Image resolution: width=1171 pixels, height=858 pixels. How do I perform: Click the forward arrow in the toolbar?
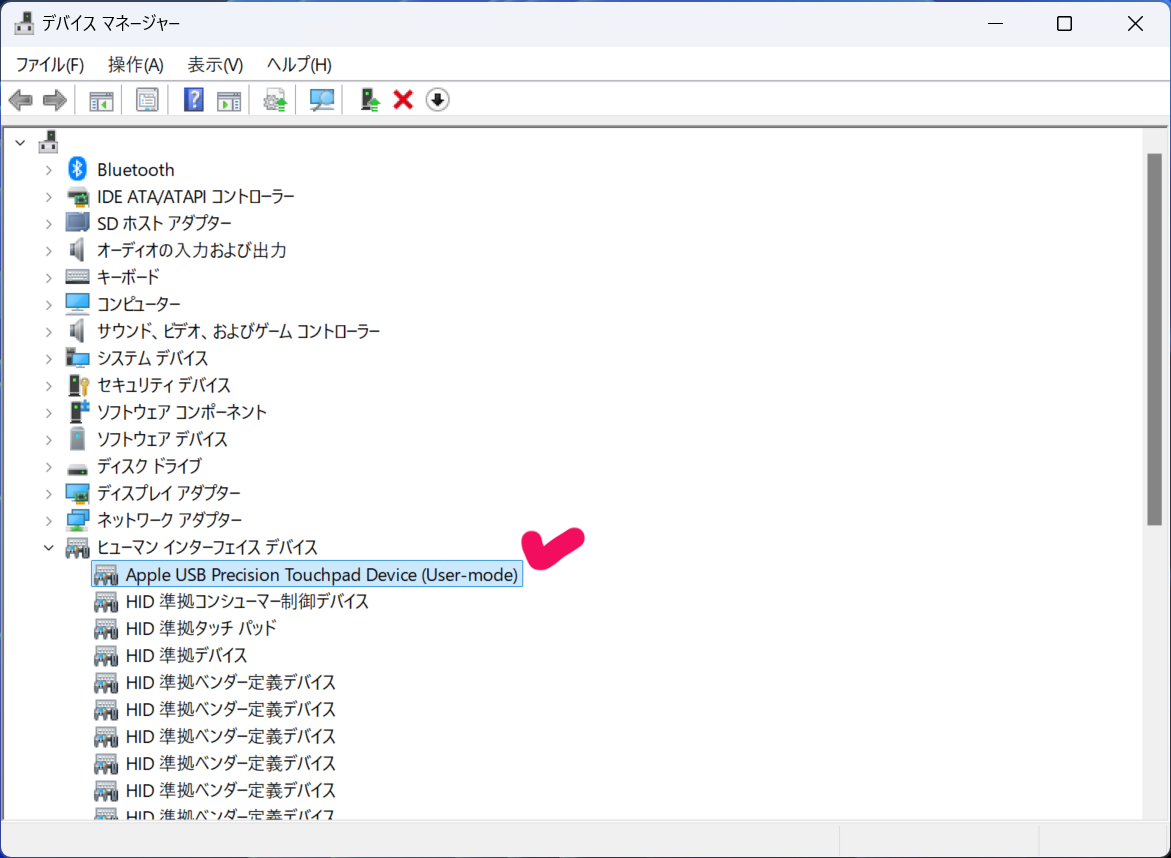[55, 100]
